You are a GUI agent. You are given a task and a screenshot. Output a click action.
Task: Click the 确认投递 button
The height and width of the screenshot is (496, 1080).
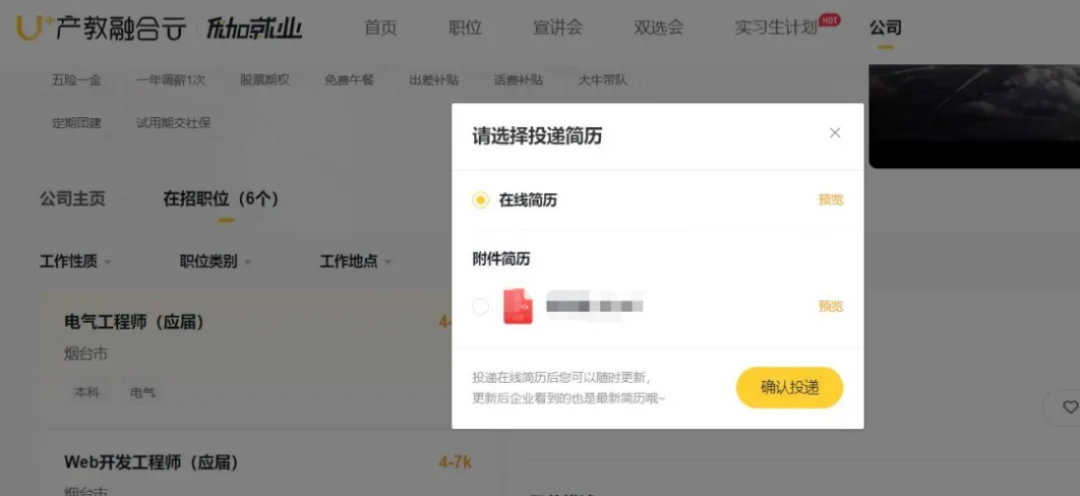(789, 388)
